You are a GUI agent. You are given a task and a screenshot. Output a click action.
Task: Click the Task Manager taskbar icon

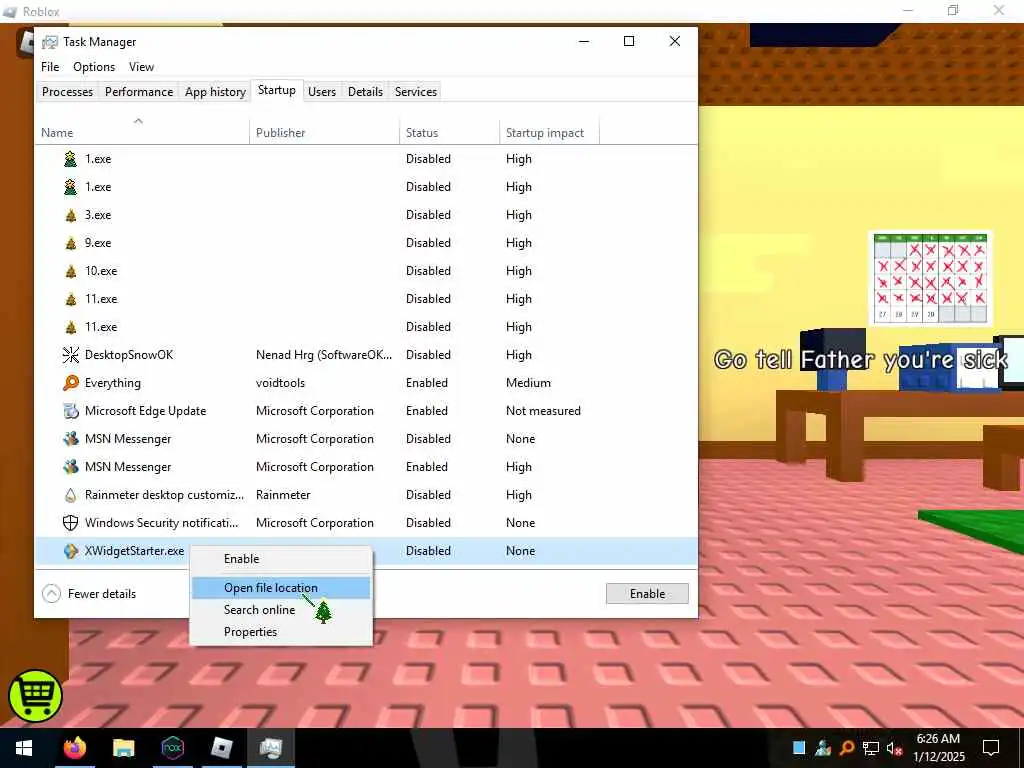click(x=270, y=748)
